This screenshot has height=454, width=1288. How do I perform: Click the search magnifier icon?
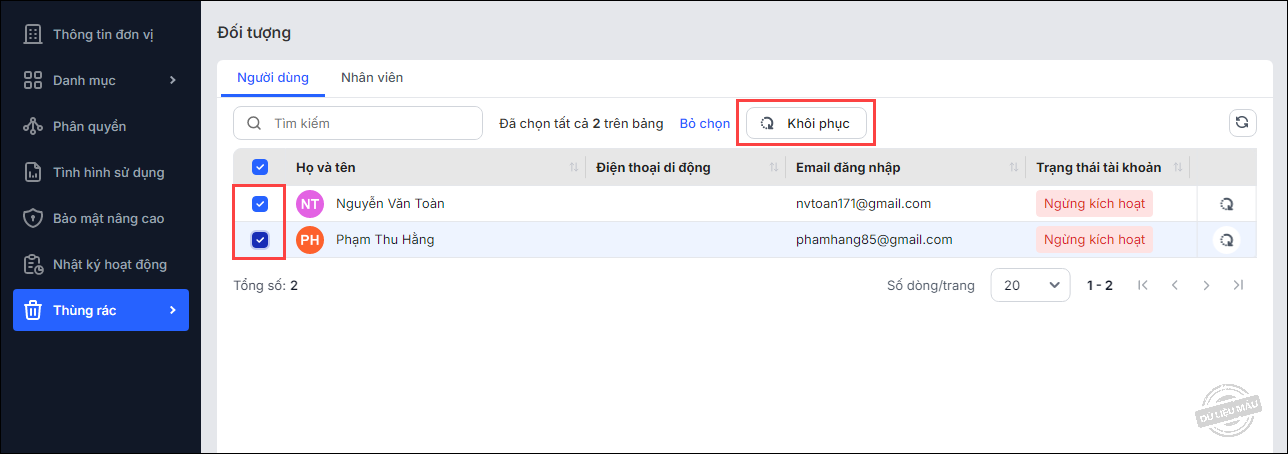point(254,124)
